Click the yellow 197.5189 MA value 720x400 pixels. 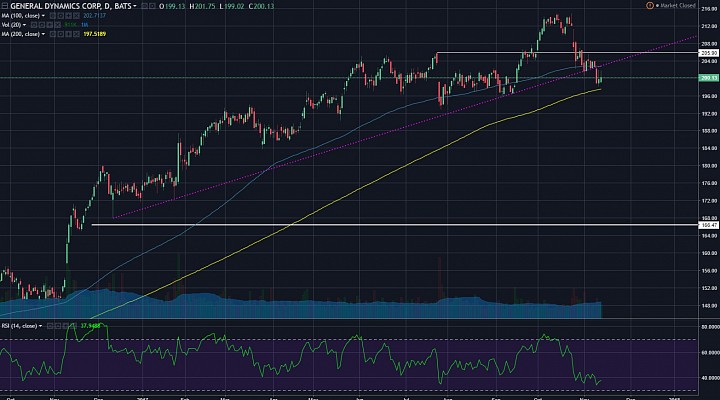point(95,34)
